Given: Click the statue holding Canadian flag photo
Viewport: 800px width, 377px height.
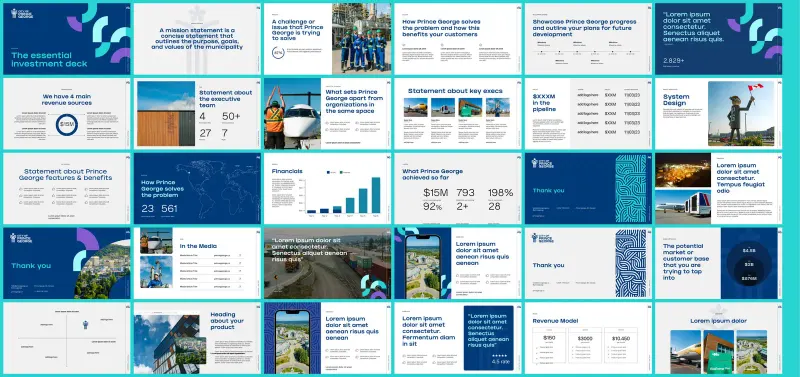Looking at the screenshot, I should pos(741,113).
